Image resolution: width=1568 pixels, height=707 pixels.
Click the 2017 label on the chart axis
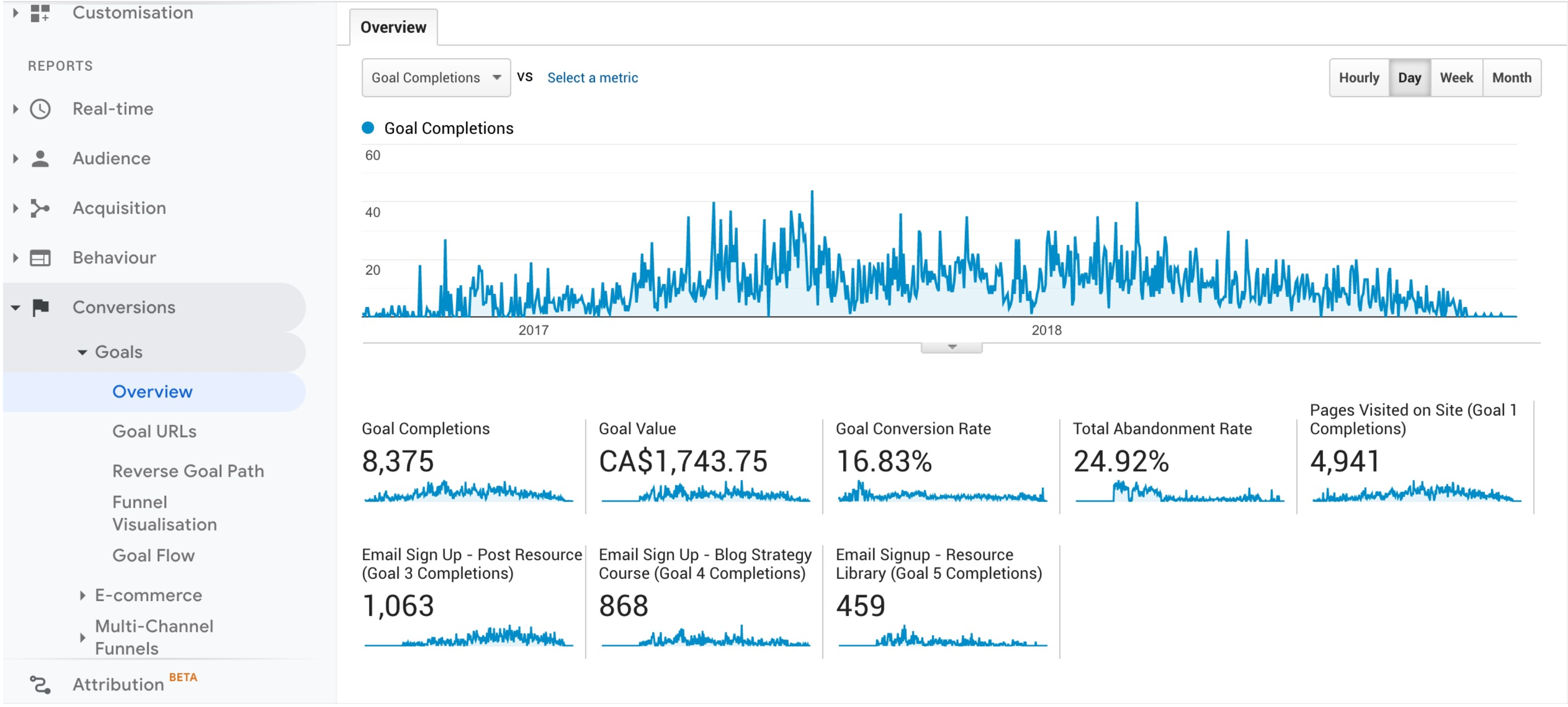pos(533,330)
